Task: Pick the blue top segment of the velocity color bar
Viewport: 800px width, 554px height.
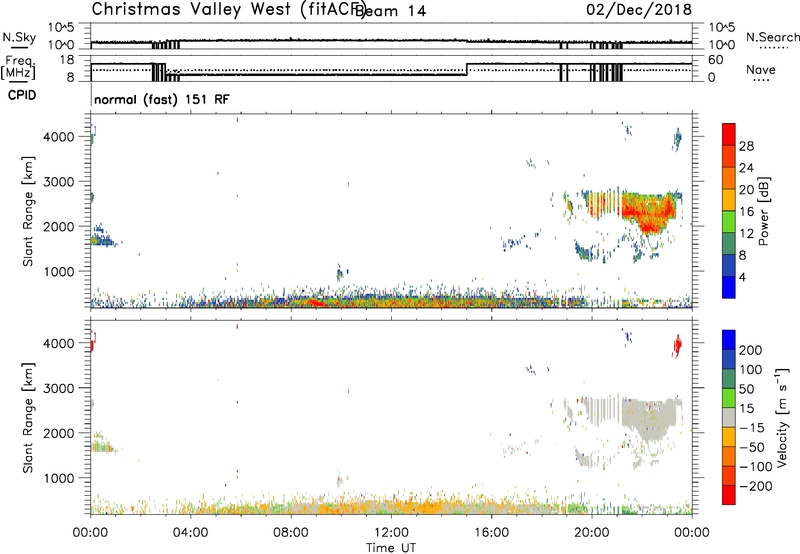Action: [x=729, y=340]
